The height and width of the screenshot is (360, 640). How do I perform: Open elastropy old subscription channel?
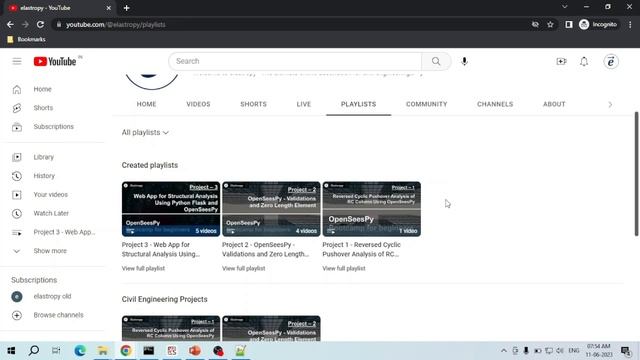[53, 296]
